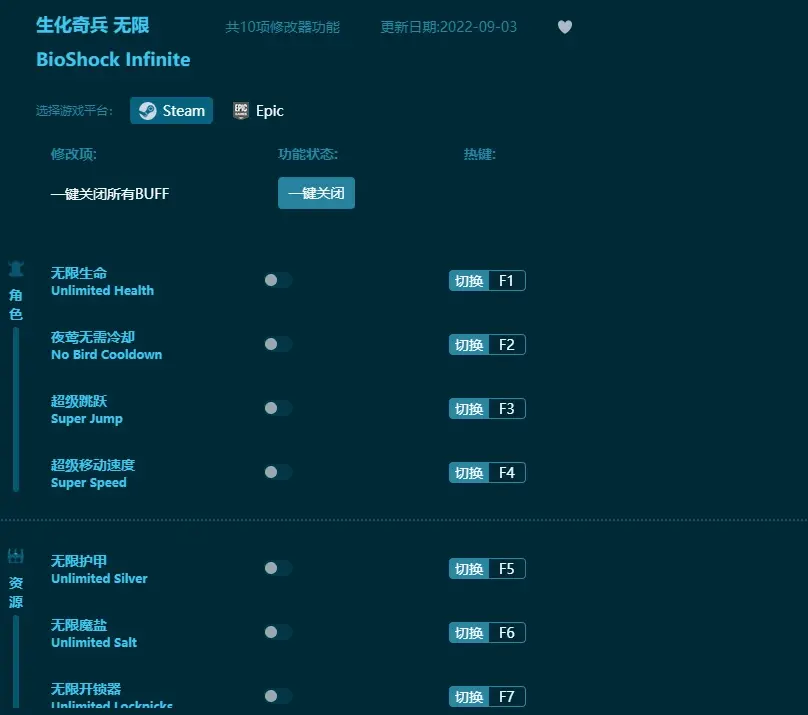Screen dimensions: 808x715
Task: Click the 无限开锁器 label
Action: coord(86,689)
